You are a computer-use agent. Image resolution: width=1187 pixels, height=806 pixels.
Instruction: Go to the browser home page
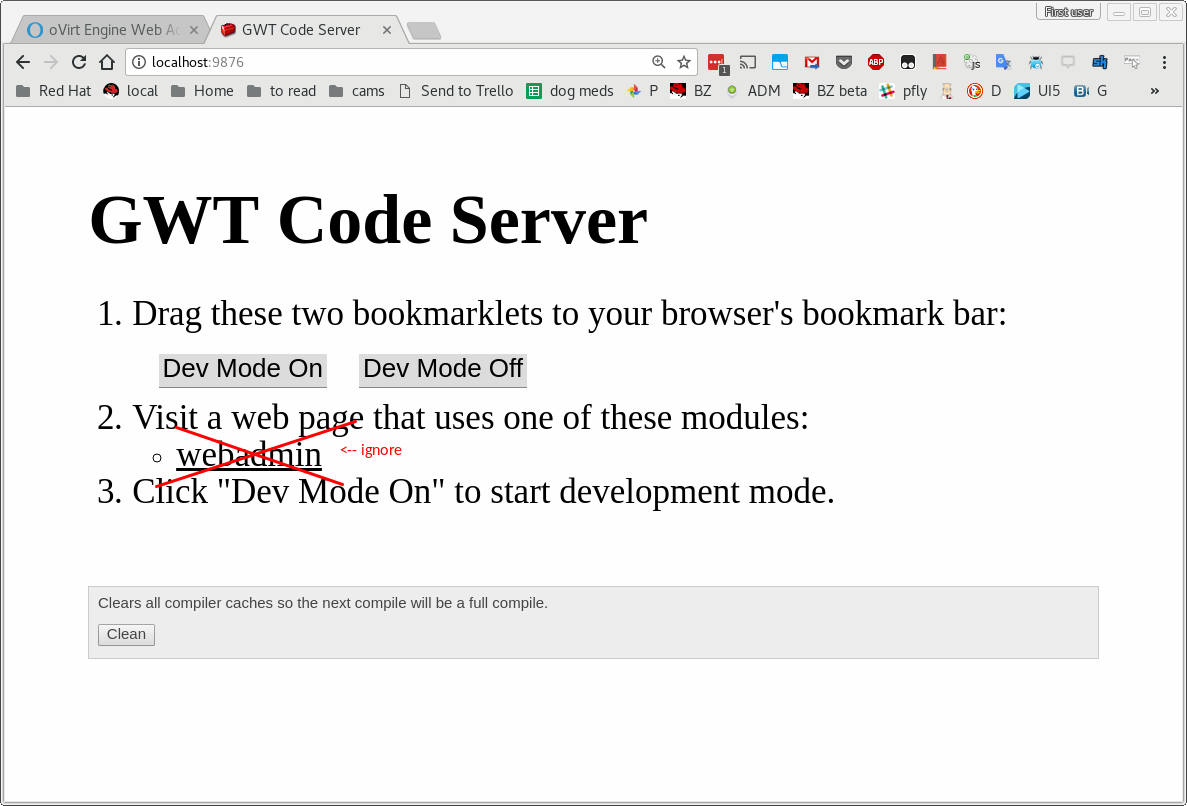pos(107,62)
